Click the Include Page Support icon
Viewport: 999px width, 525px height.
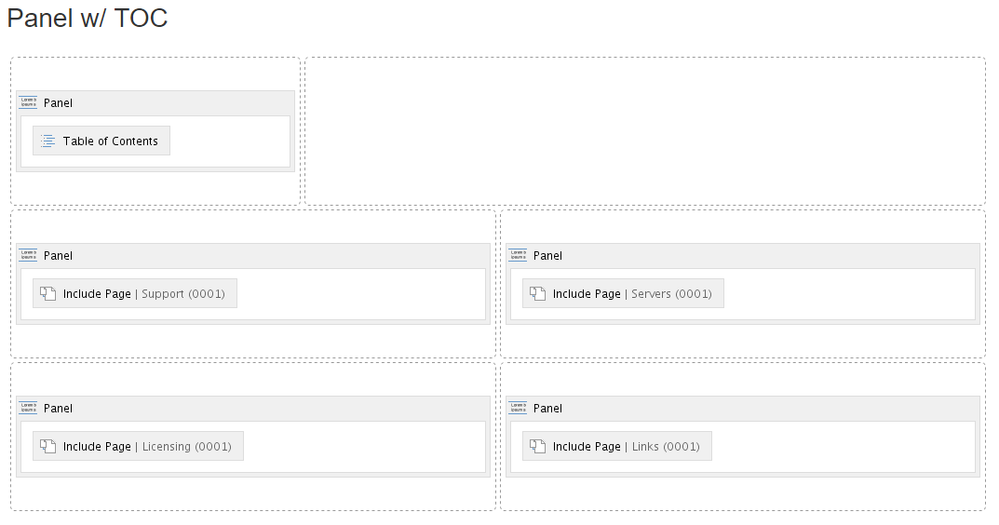[48, 294]
